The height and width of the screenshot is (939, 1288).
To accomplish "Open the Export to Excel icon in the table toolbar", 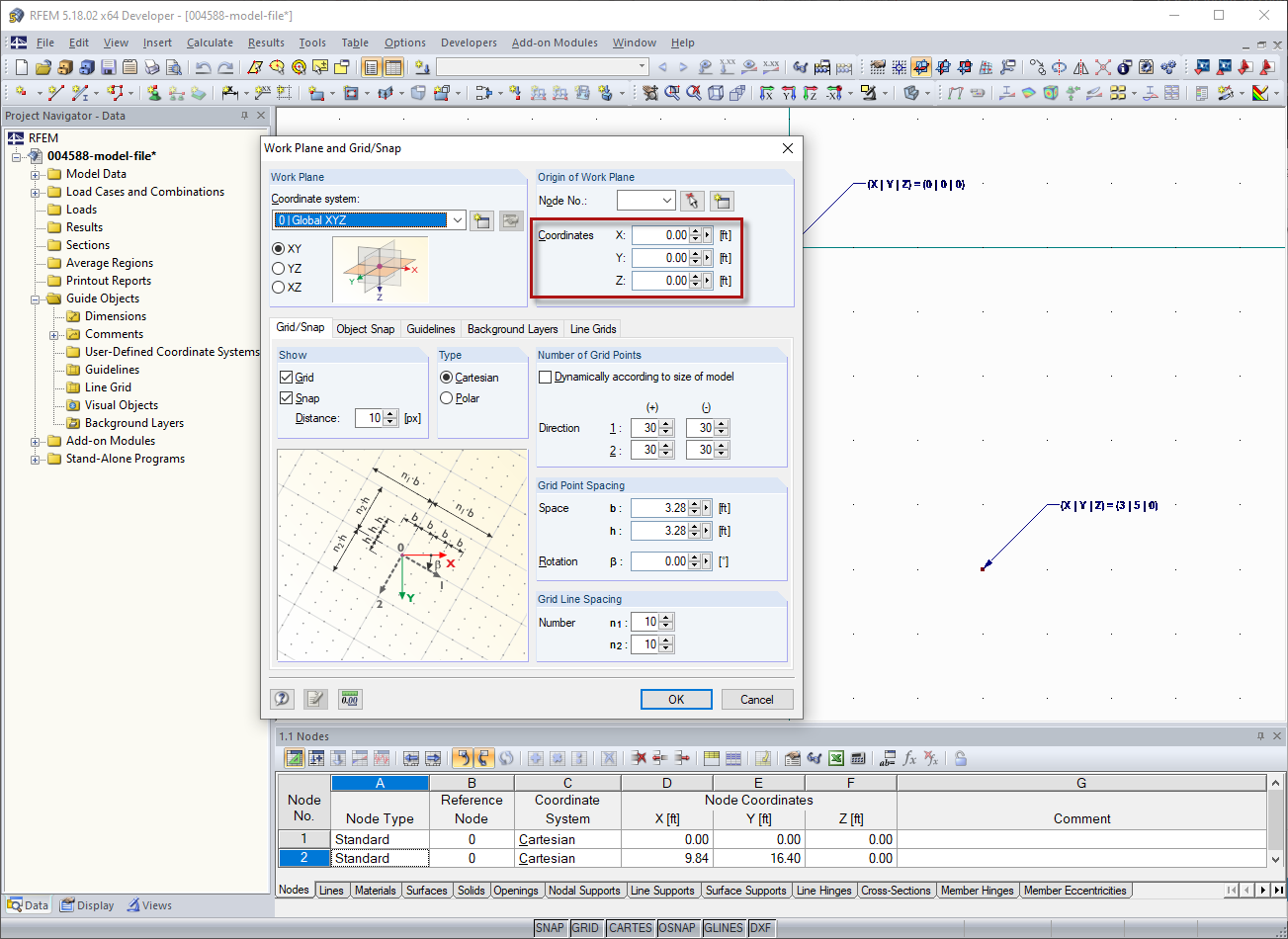I will (836, 757).
